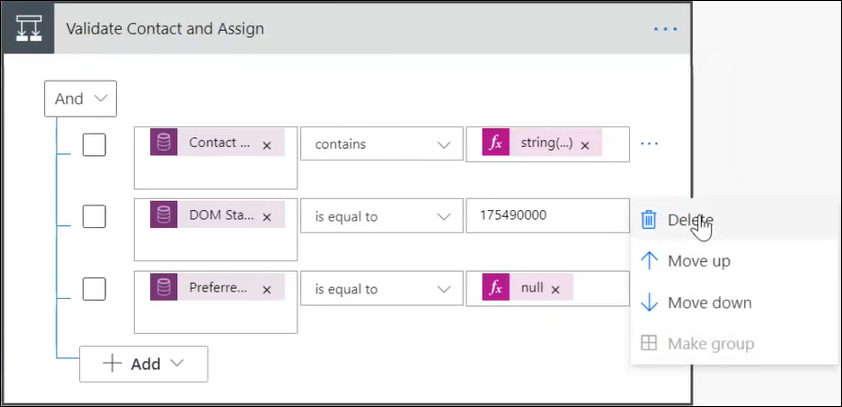The width and height of the screenshot is (842, 407).
Task: Expand the contains operator dropdown
Action: click(x=380, y=145)
